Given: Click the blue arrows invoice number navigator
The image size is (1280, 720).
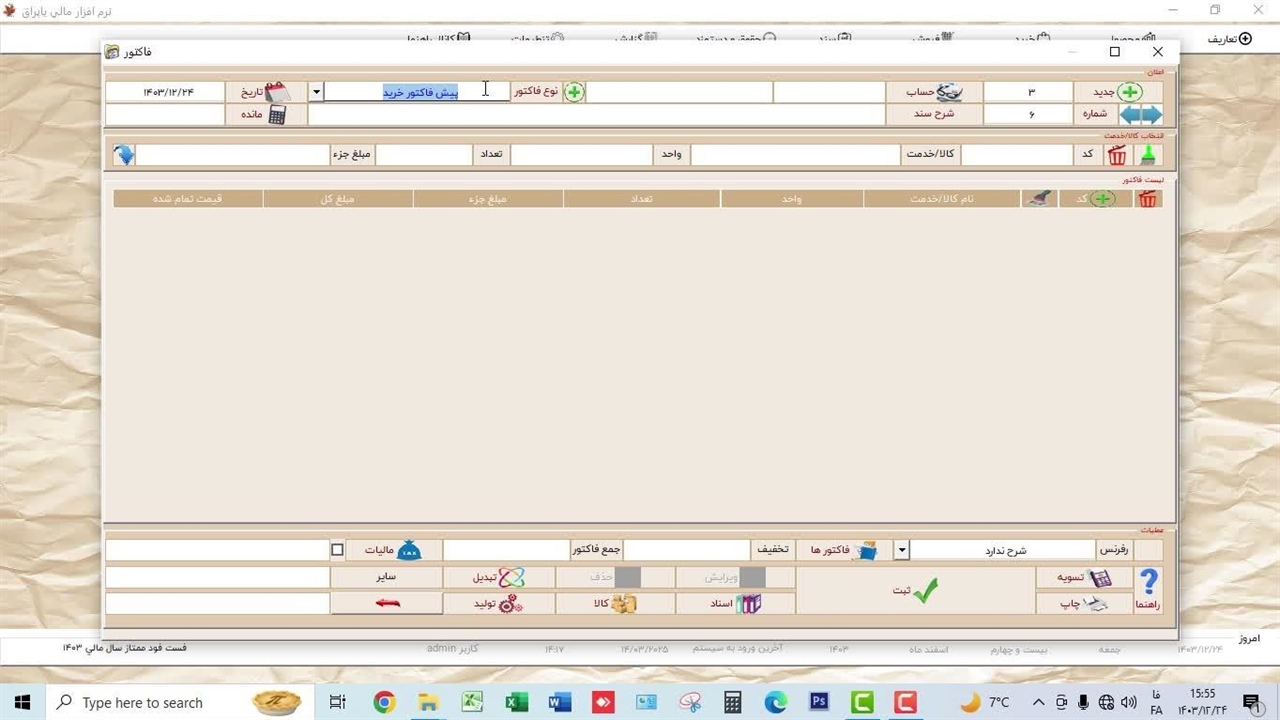Looking at the screenshot, I should [1140, 114].
